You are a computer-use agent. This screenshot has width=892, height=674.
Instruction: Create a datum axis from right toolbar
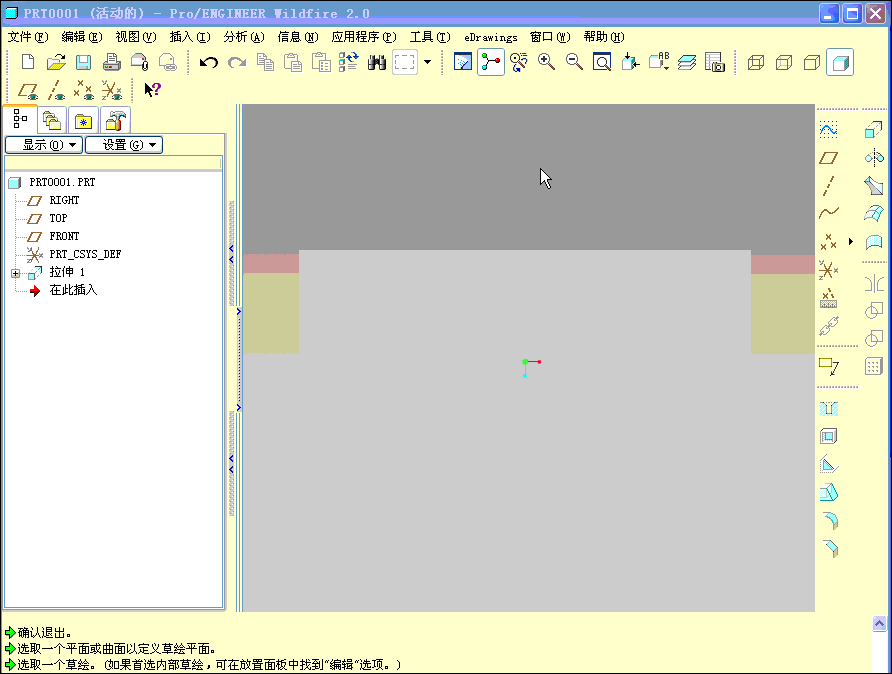[x=829, y=186]
